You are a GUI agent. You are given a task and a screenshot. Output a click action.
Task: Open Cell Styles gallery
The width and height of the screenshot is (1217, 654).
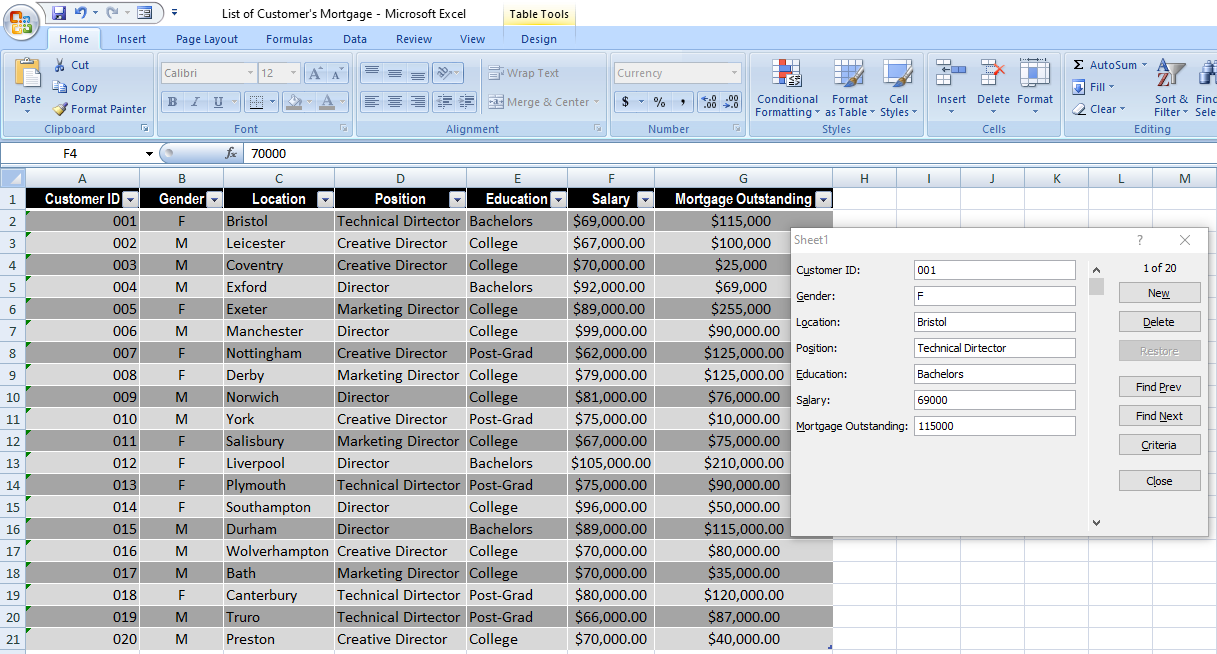point(898,87)
